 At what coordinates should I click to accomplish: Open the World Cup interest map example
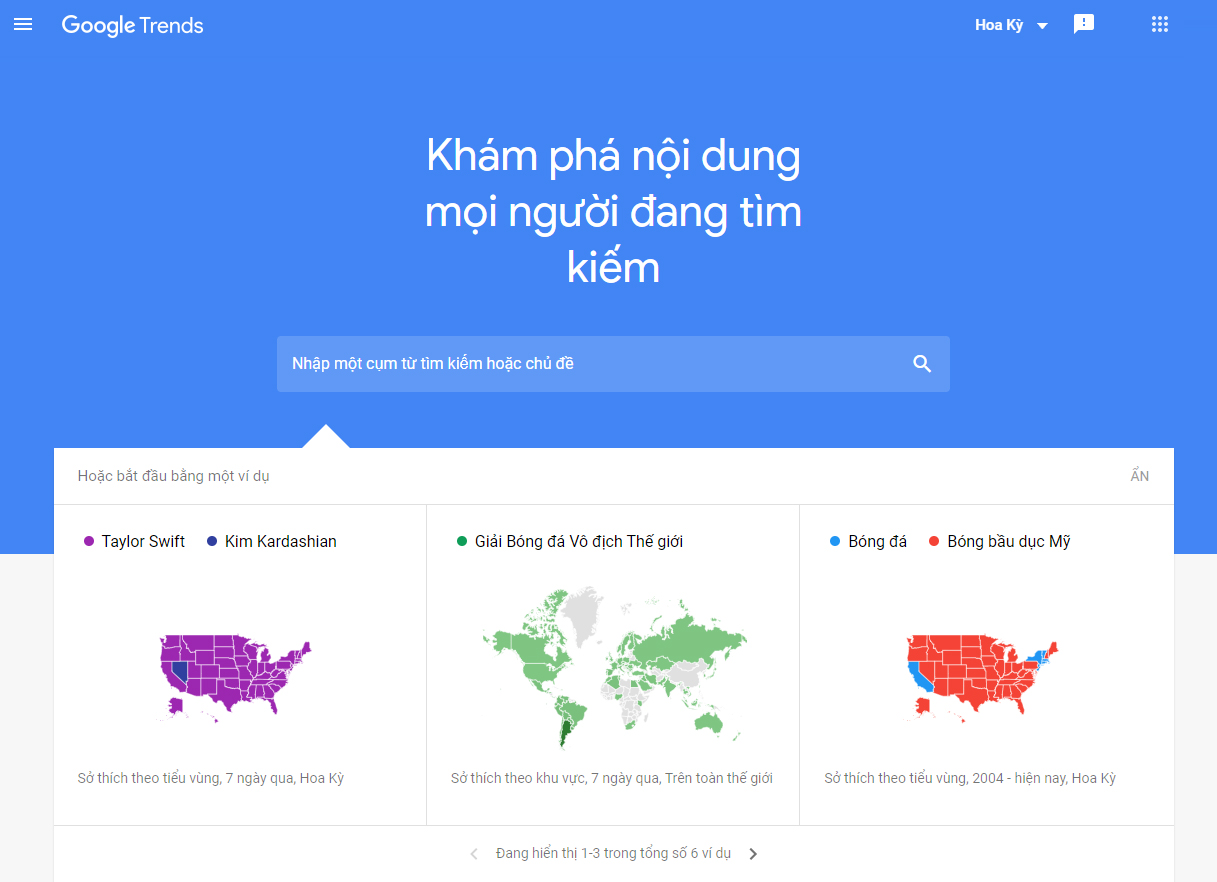pyautogui.click(x=613, y=665)
